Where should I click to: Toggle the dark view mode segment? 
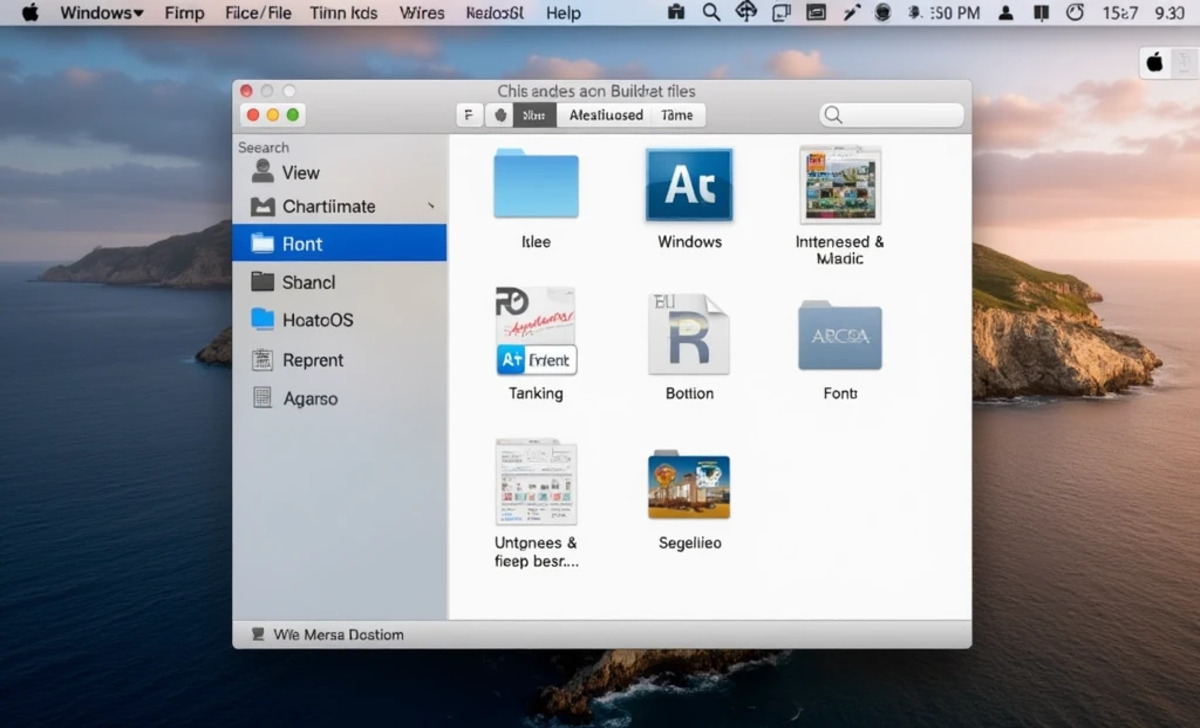tap(533, 114)
